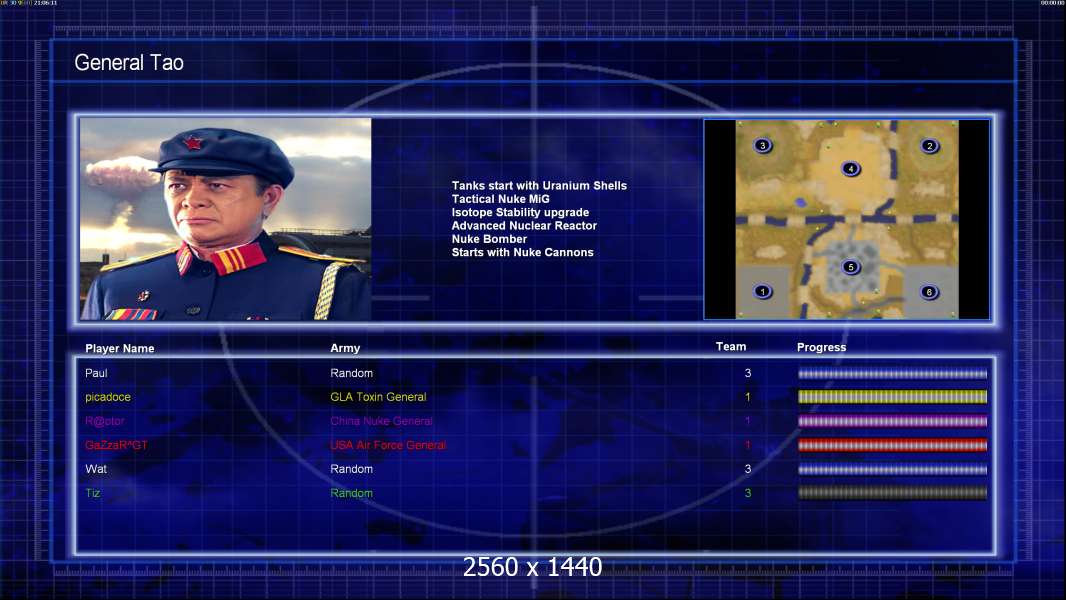Click Paul's loading progress bar
This screenshot has width=1066, height=600.
tap(893, 373)
